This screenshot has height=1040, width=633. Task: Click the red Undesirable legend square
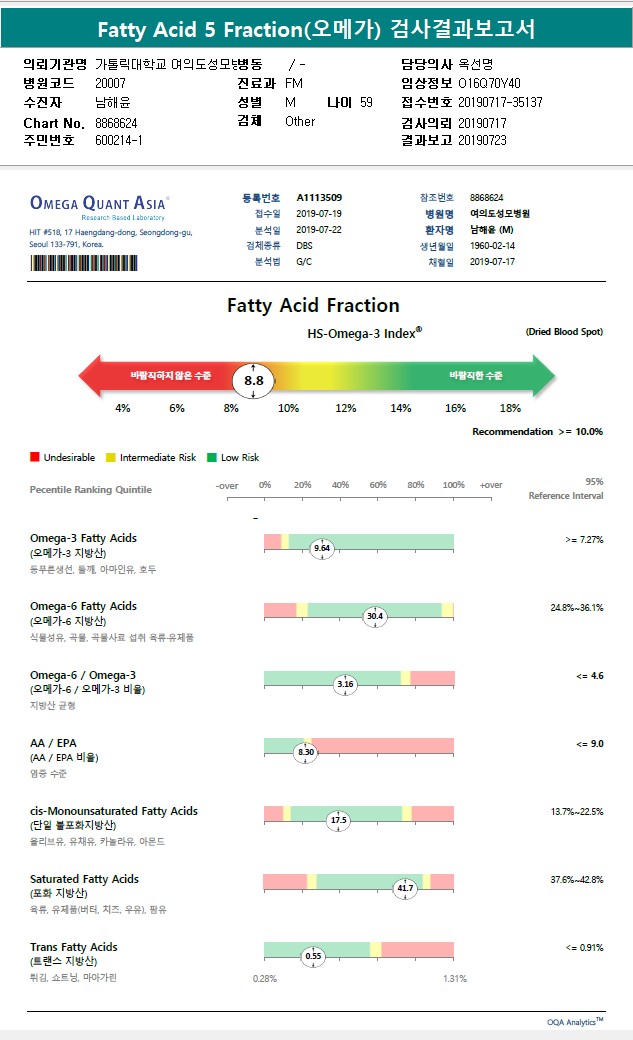point(35,457)
